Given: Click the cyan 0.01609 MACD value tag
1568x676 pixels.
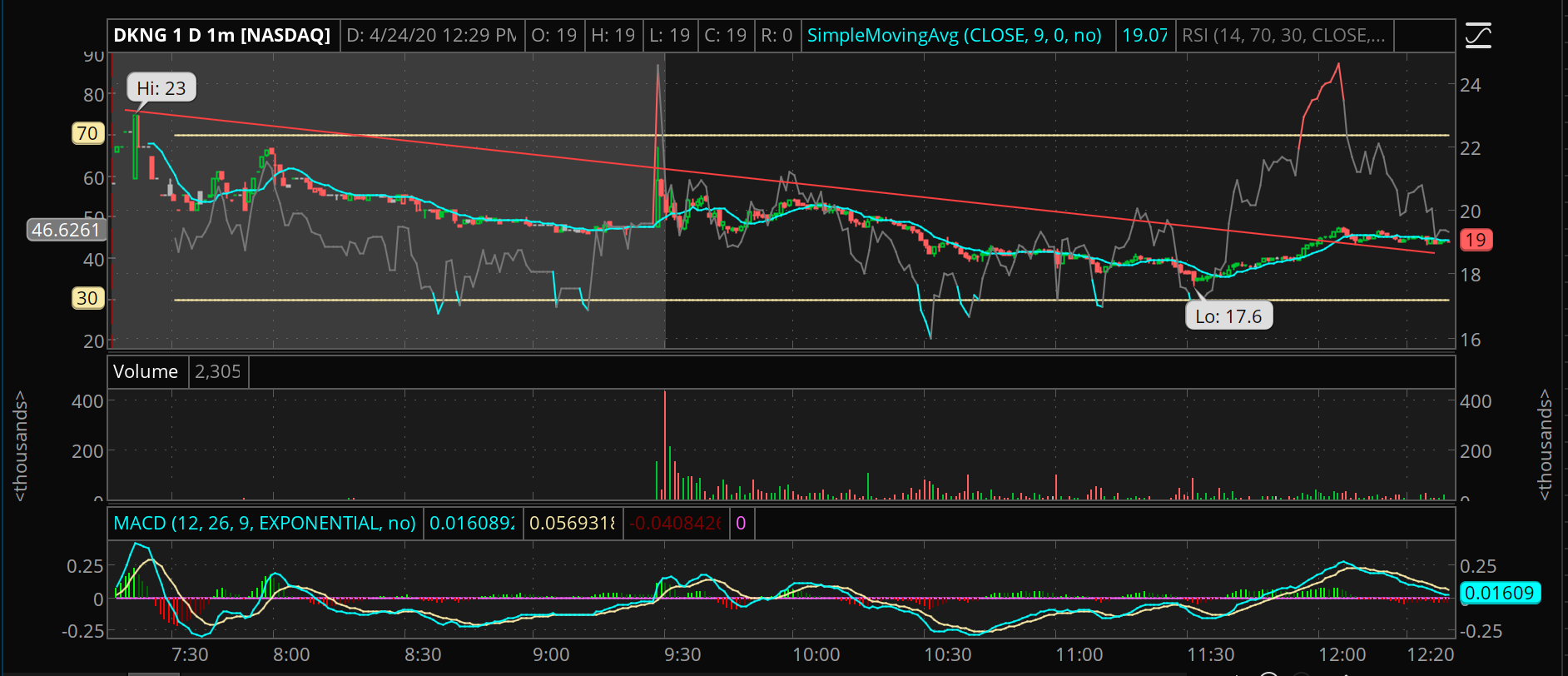Looking at the screenshot, I should coord(1499,593).
